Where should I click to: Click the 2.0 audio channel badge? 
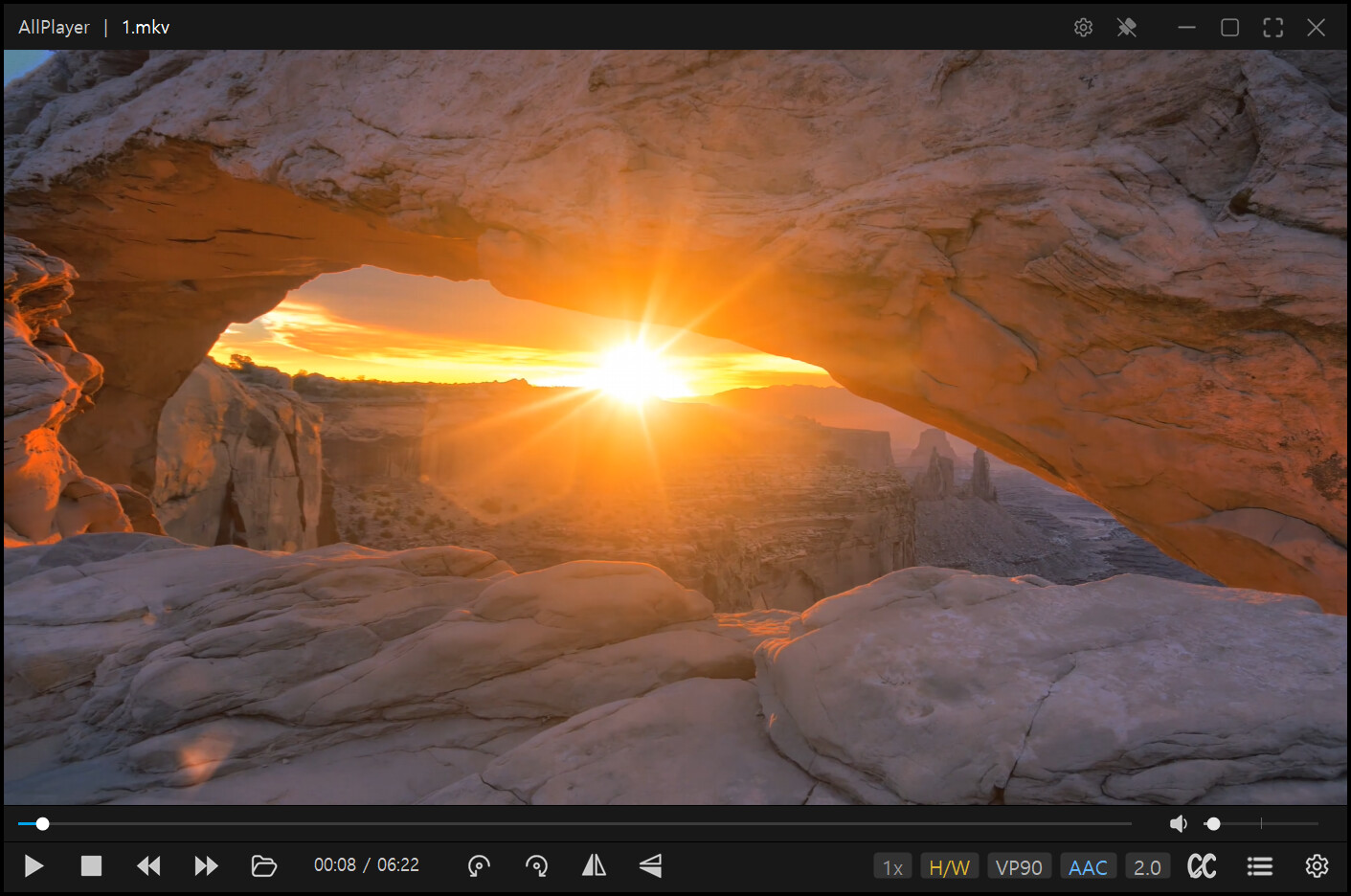pos(1147,867)
